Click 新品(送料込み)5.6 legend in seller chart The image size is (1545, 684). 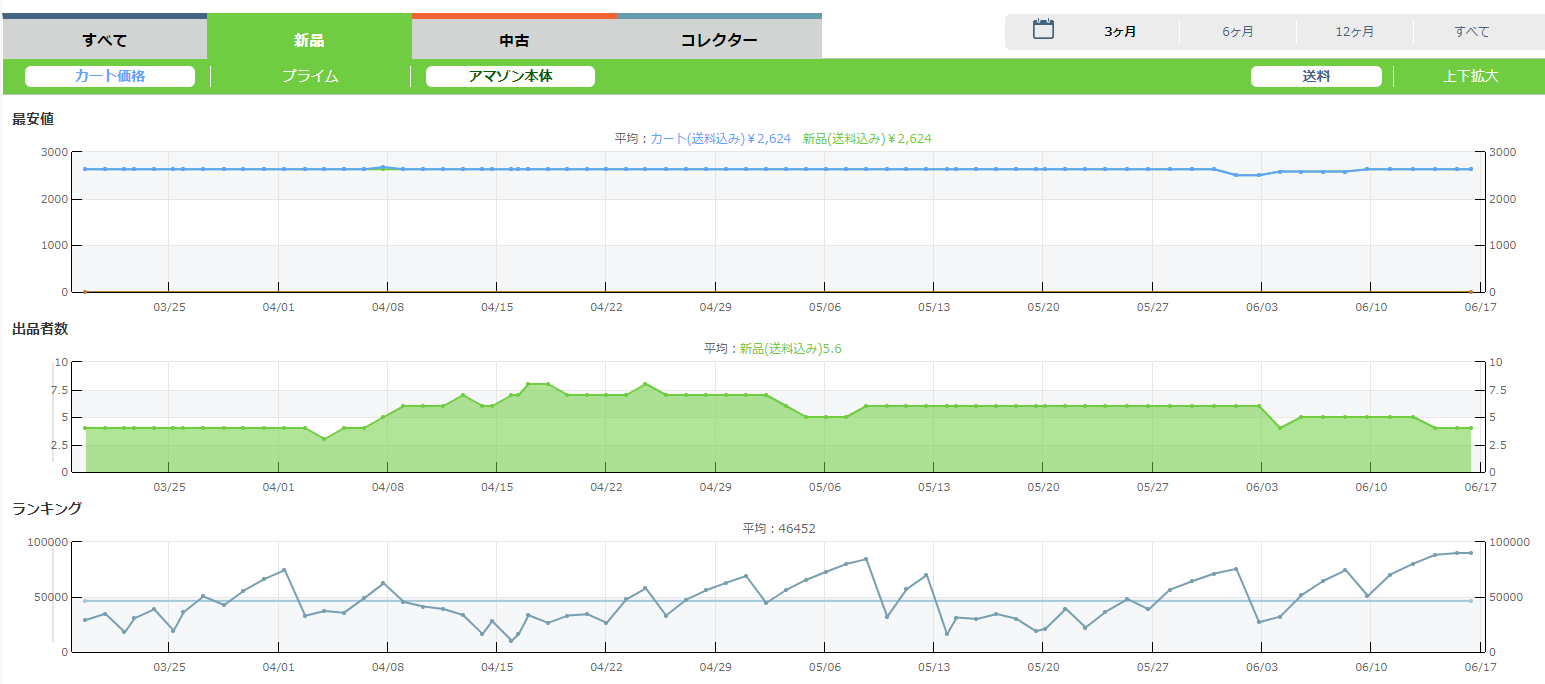coord(797,349)
